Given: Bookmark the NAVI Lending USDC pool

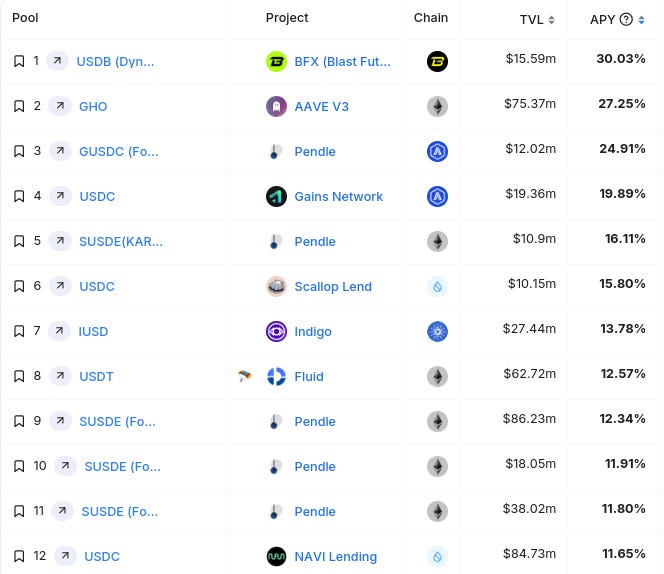Looking at the screenshot, I should pos(19,556).
